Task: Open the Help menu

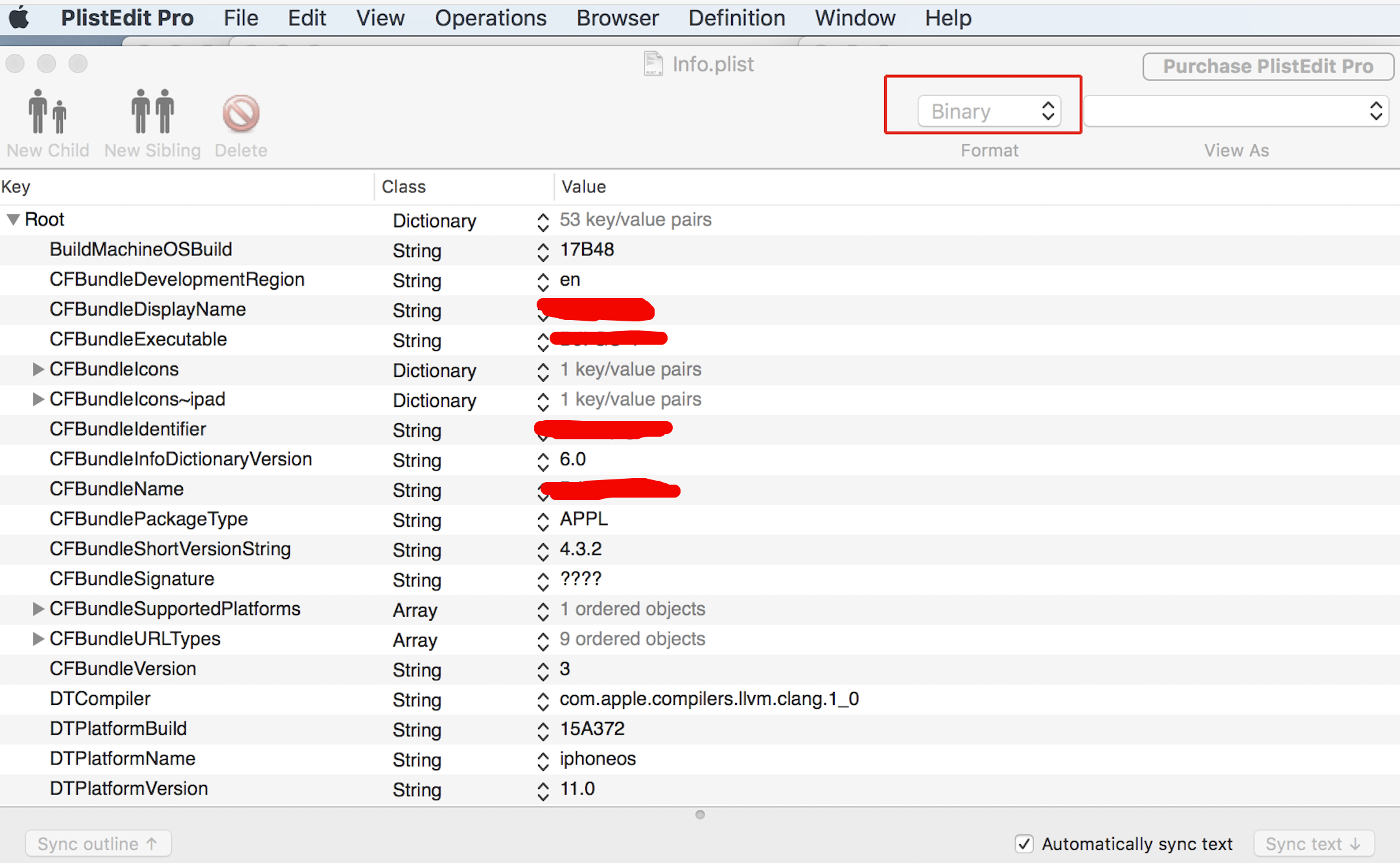Action: (948, 17)
